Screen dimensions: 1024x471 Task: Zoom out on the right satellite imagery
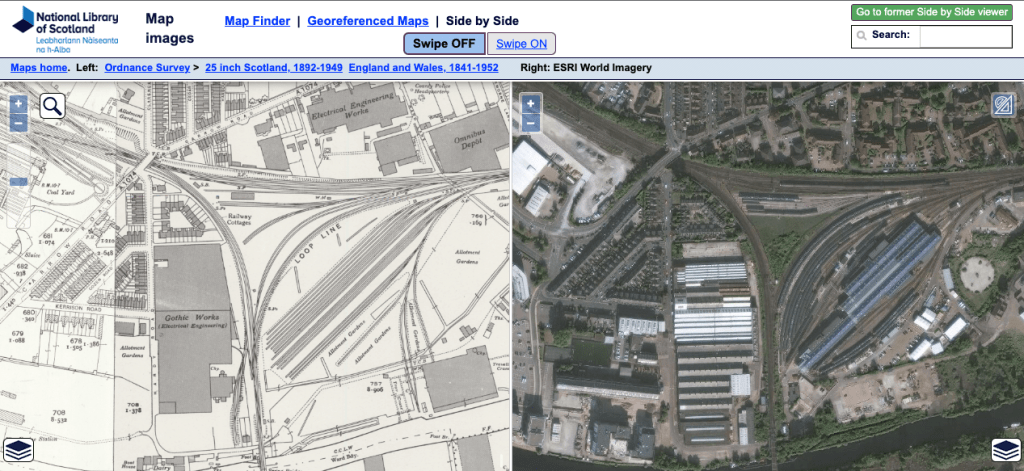pos(530,123)
